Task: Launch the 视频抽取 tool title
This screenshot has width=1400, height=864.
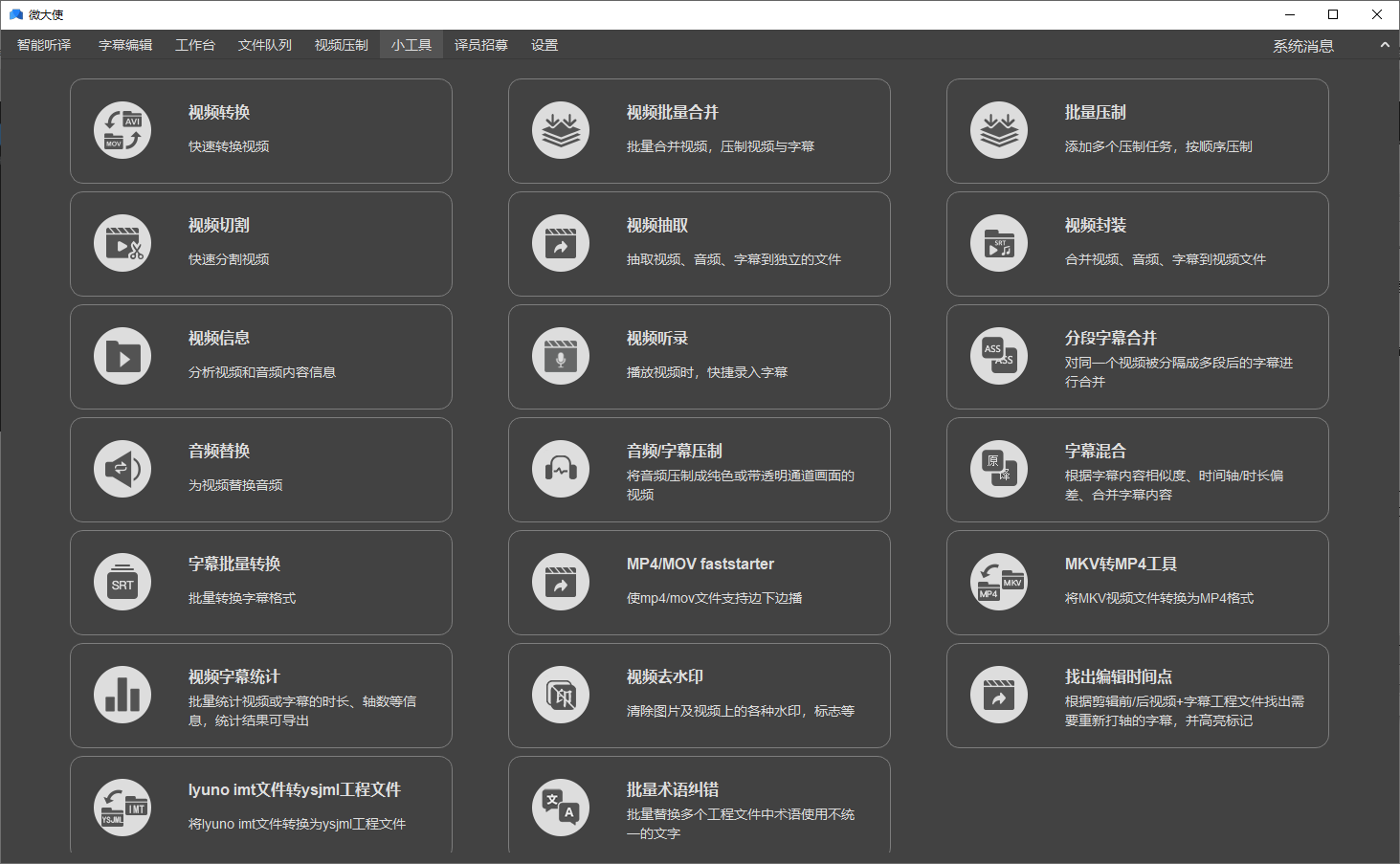Action: coord(657,226)
